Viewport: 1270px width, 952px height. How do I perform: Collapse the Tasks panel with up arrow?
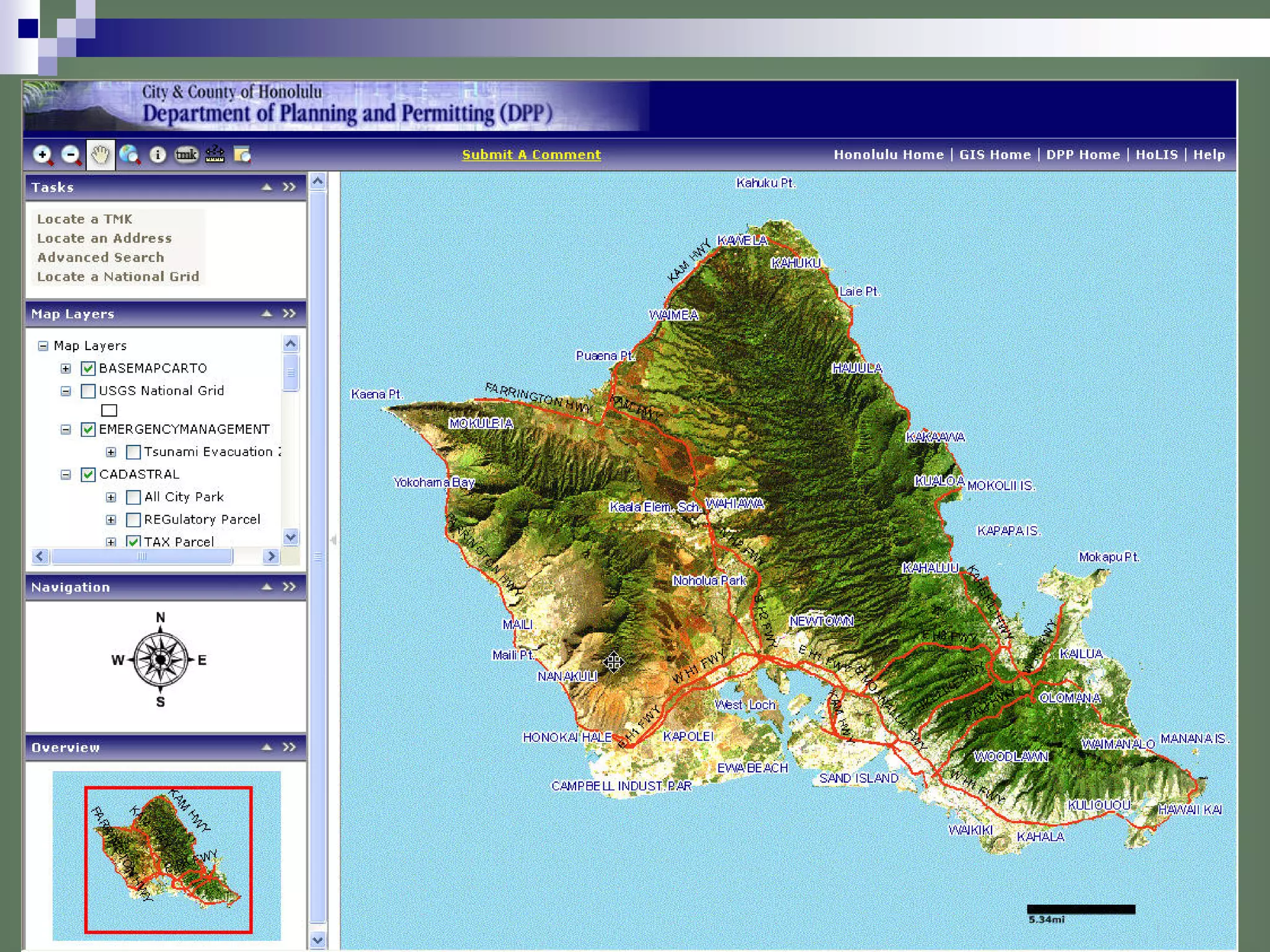pyautogui.click(x=267, y=187)
